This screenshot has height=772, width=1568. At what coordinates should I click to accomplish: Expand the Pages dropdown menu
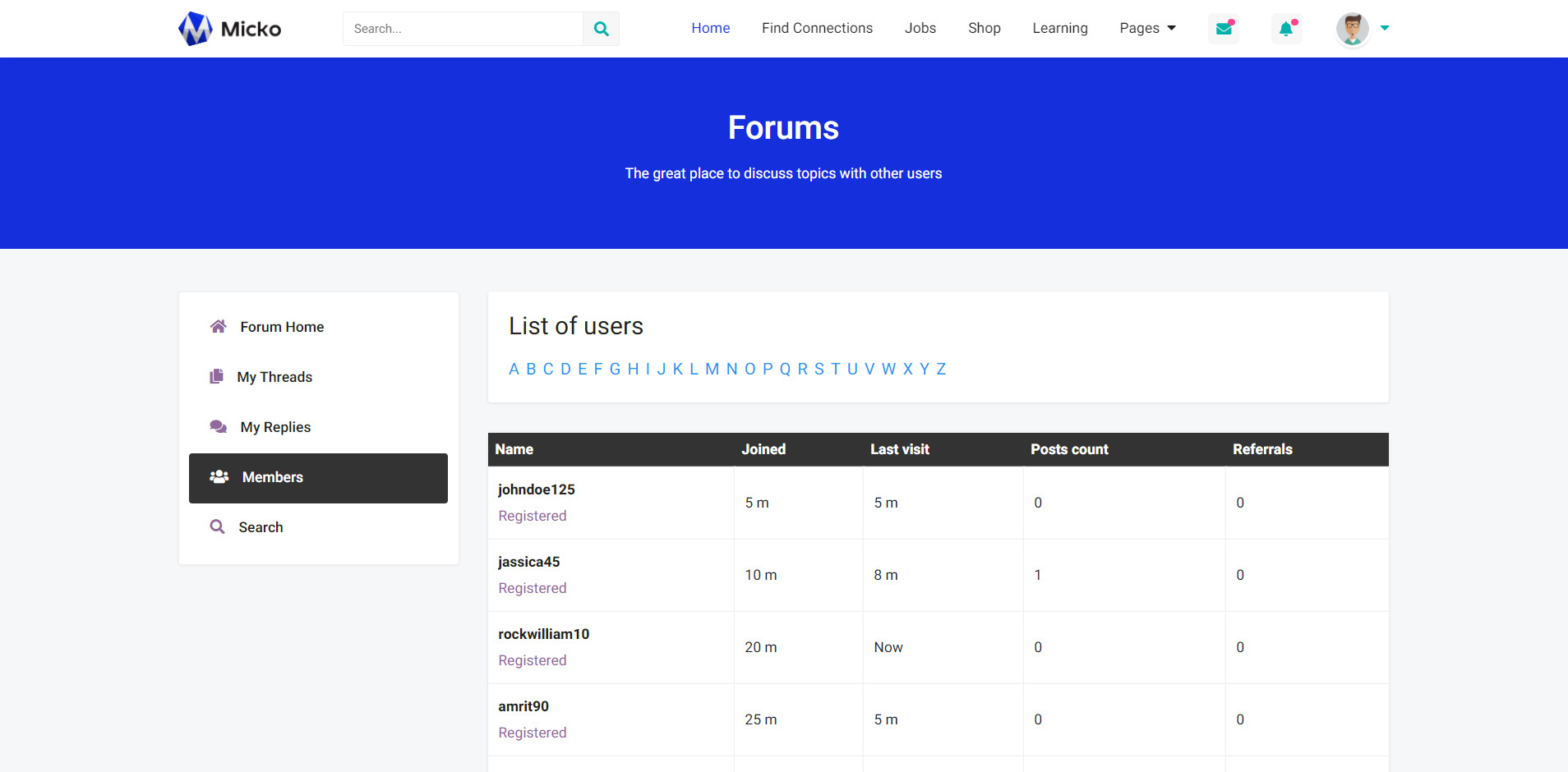tap(1147, 29)
